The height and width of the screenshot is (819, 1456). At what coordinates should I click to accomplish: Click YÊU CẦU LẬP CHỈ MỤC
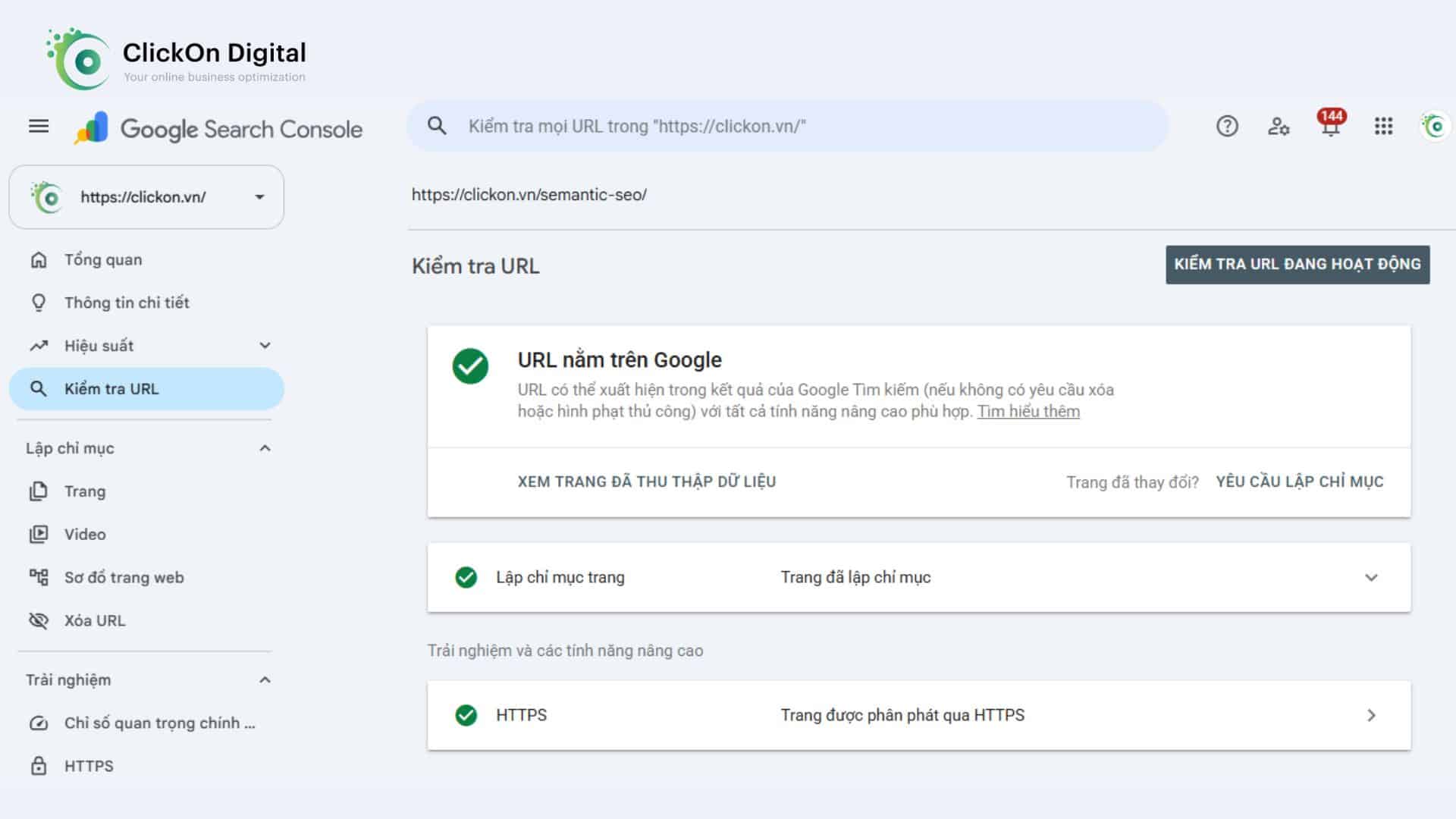(x=1300, y=482)
